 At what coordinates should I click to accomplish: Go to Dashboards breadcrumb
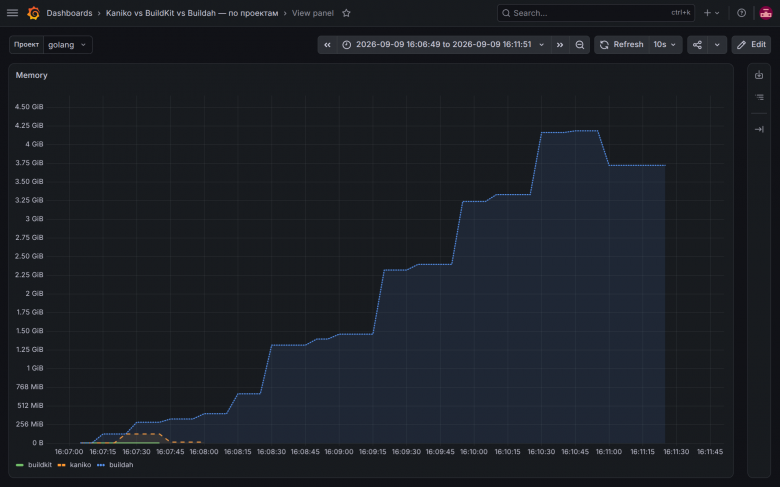69,13
